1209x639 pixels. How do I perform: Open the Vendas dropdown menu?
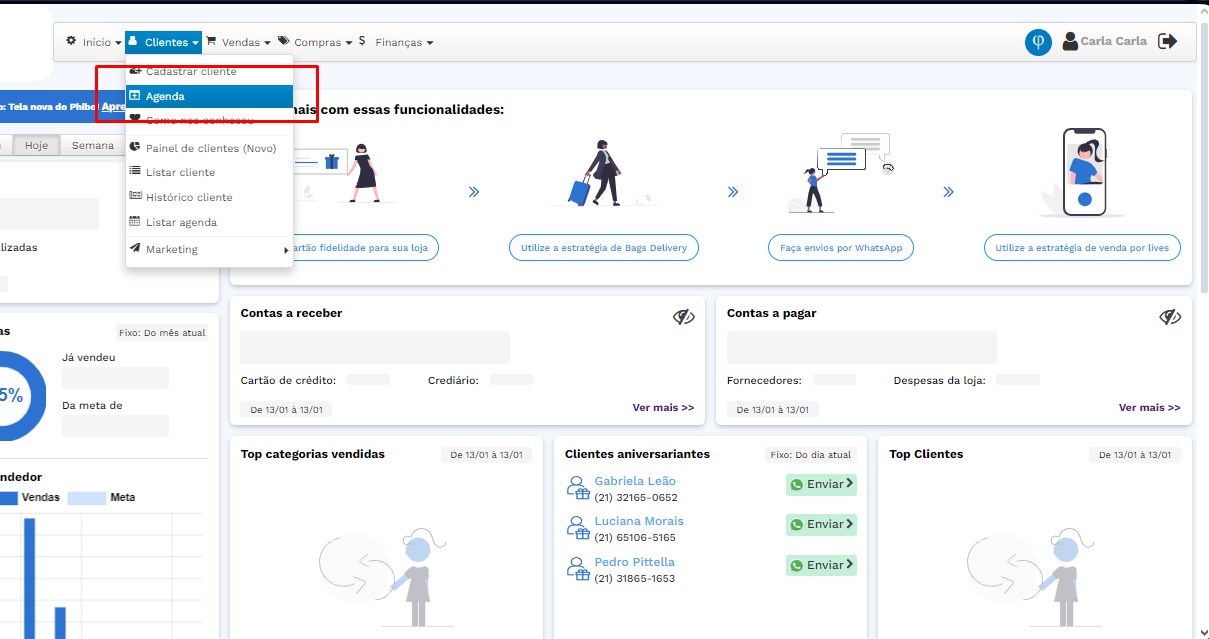pos(238,42)
